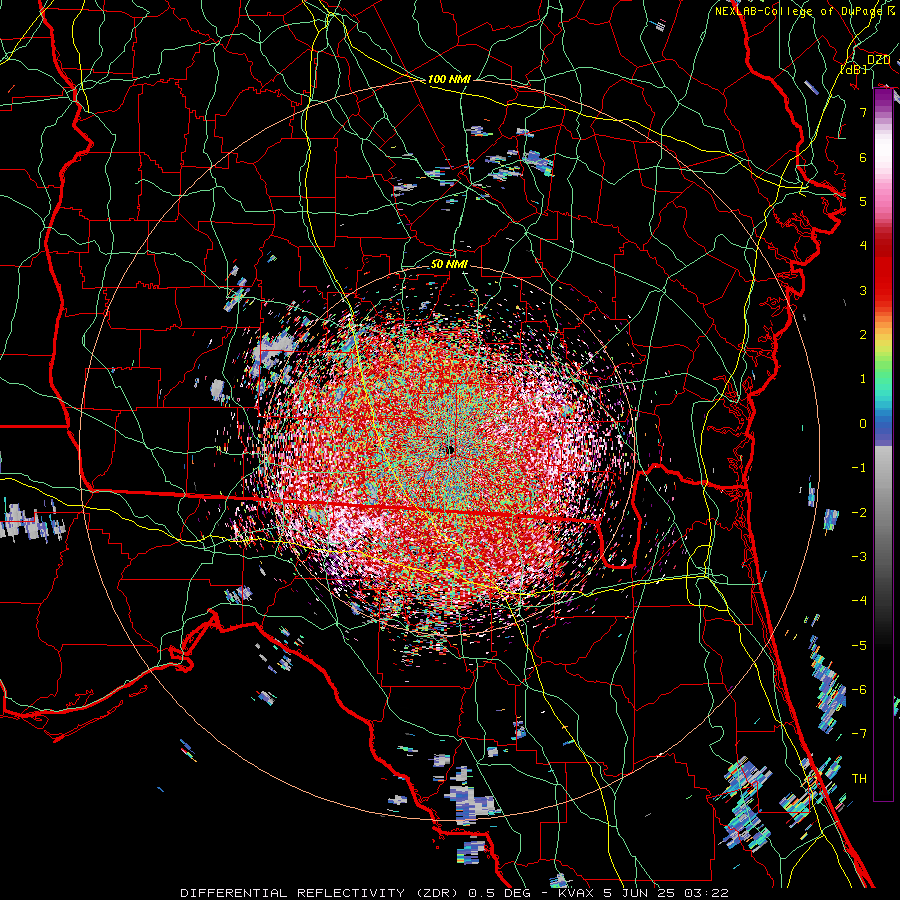The width and height of the screenshot is (900, 900).
Task: Click the -2 value on the color scale
Action: pyautogui.click(x=859, y=513)
